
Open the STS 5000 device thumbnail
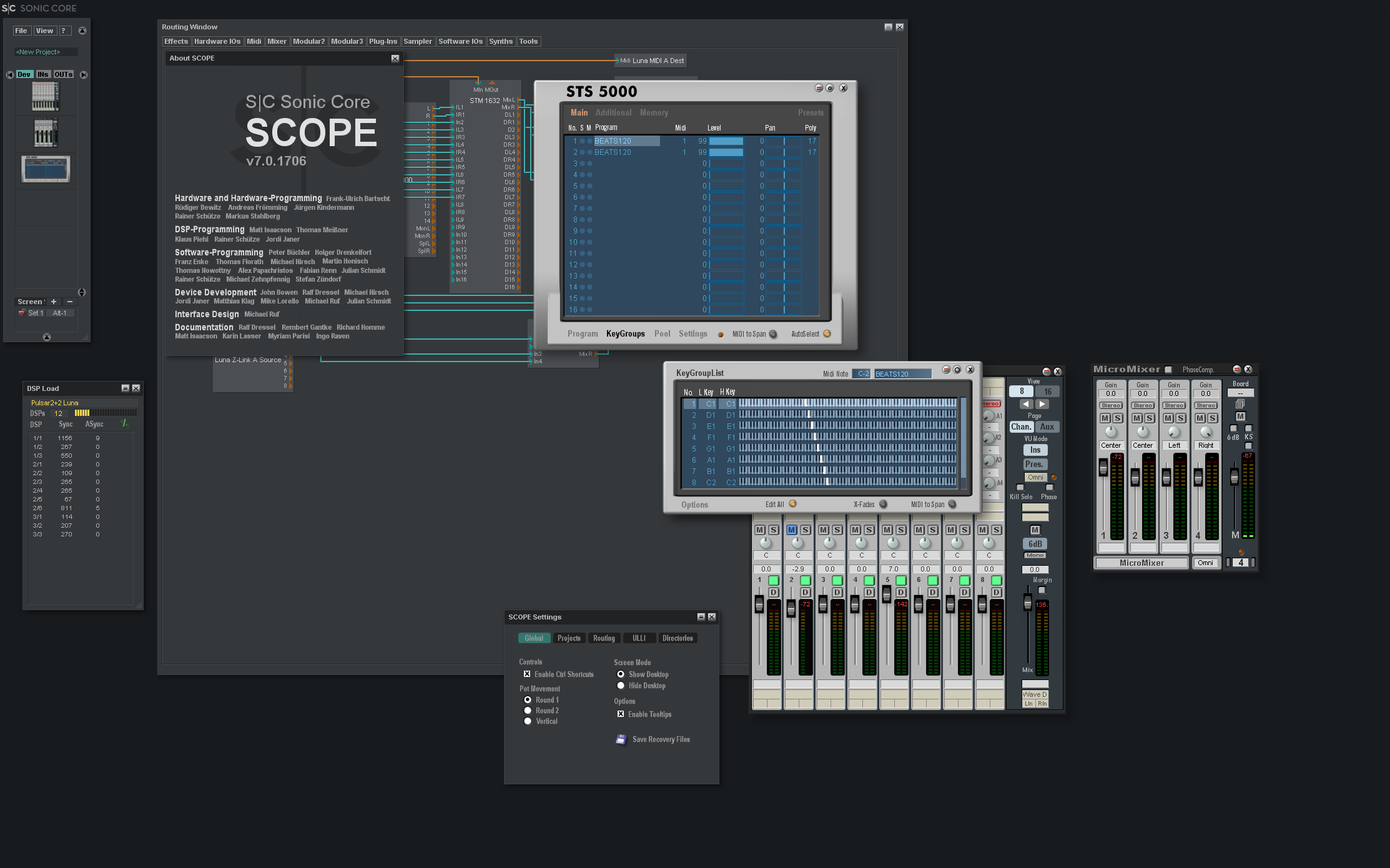[x=46, y=169]
